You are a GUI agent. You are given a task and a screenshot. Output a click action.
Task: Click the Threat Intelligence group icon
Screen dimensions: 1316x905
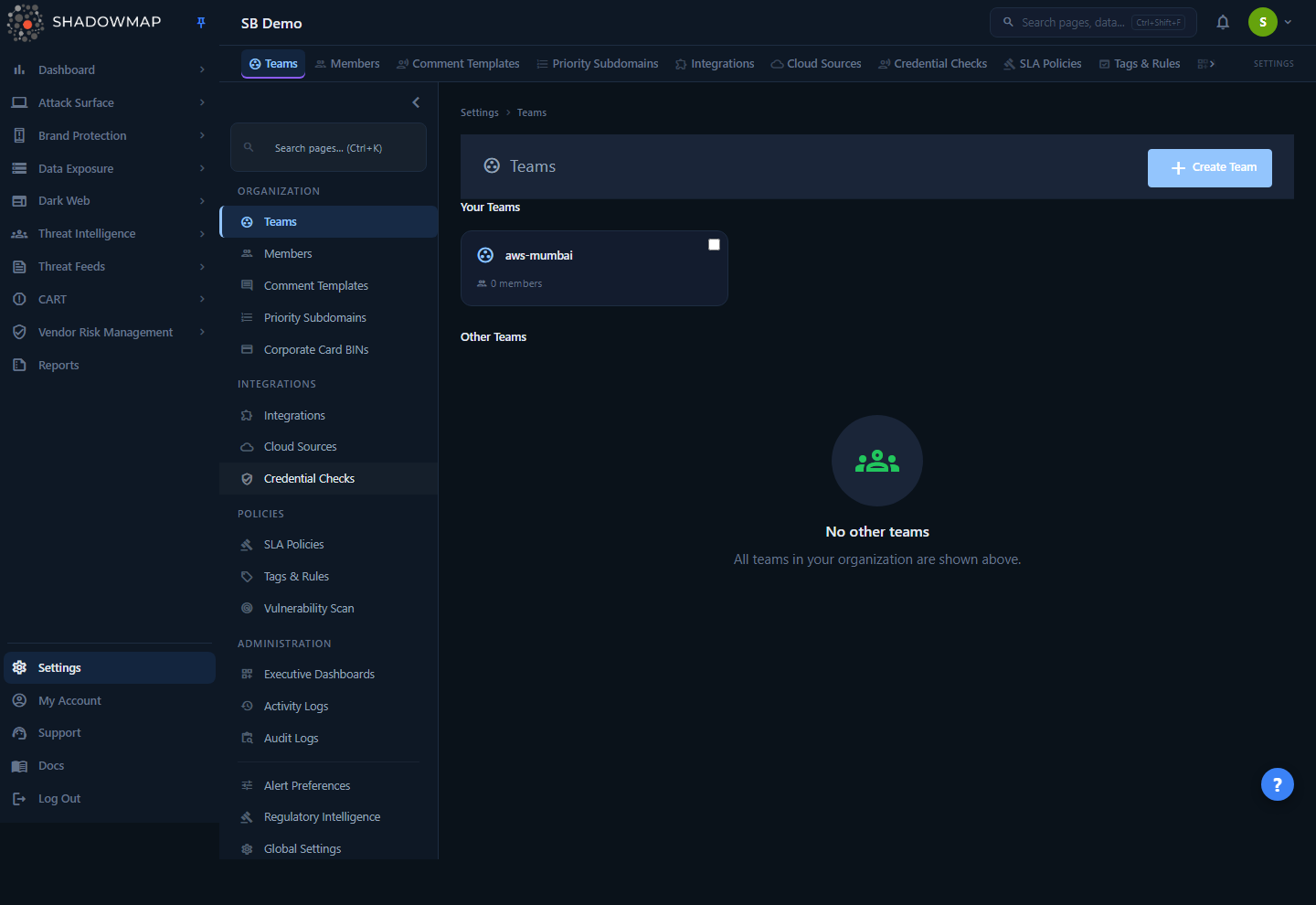point(19,234)
